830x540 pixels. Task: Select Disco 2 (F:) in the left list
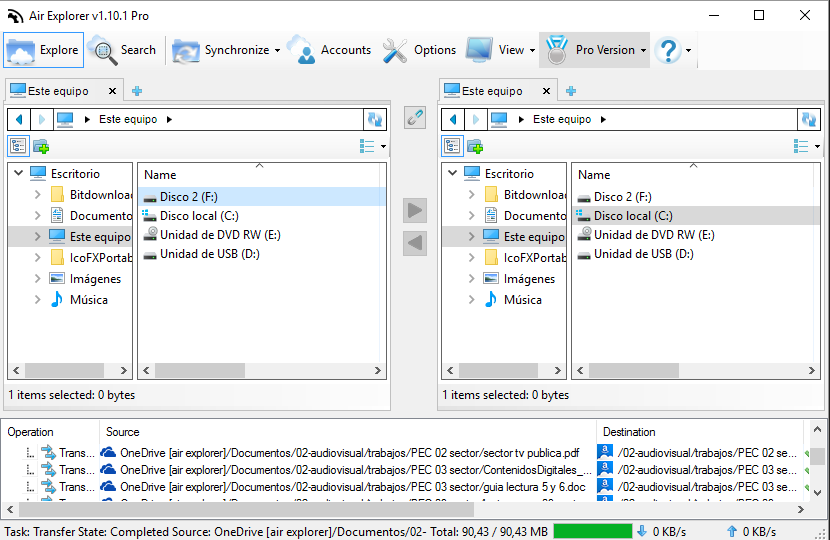pyautogui.click(x=261, y=196)
